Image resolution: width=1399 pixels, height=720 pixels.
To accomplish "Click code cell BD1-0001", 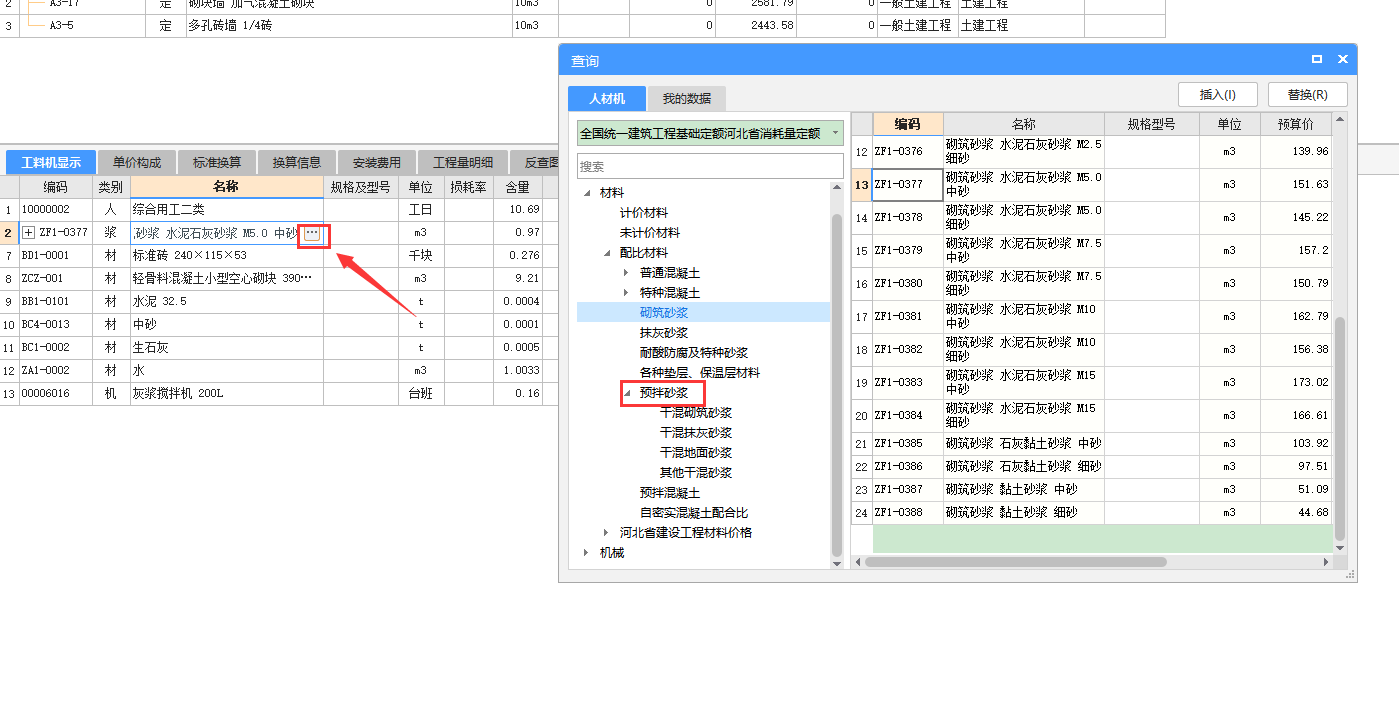I will click(56, 256).
